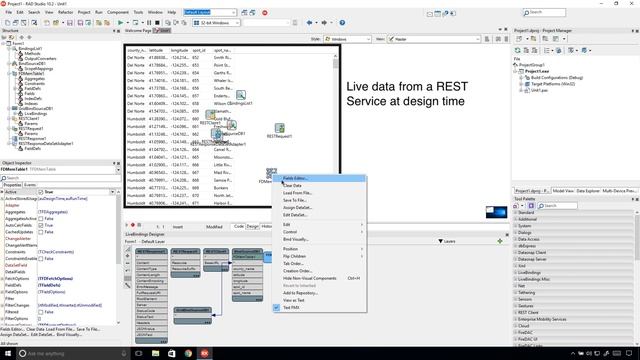Open the Refactor menu
Screen dimensions: 640x360
[x=65, y=12]
